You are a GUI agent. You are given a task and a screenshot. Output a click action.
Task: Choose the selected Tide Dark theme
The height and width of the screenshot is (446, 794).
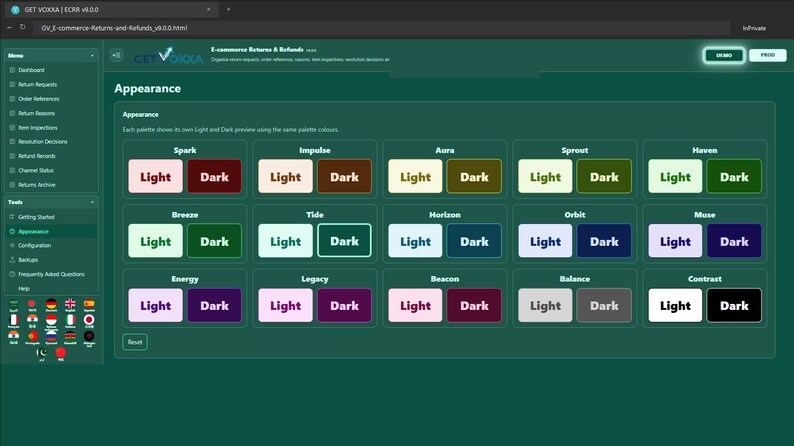pos(344,241)
